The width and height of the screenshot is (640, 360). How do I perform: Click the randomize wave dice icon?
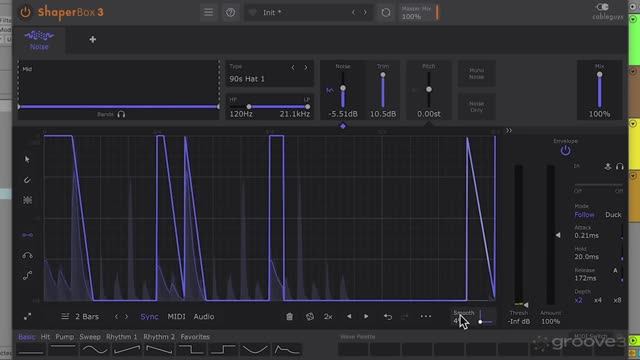[310, 316]
